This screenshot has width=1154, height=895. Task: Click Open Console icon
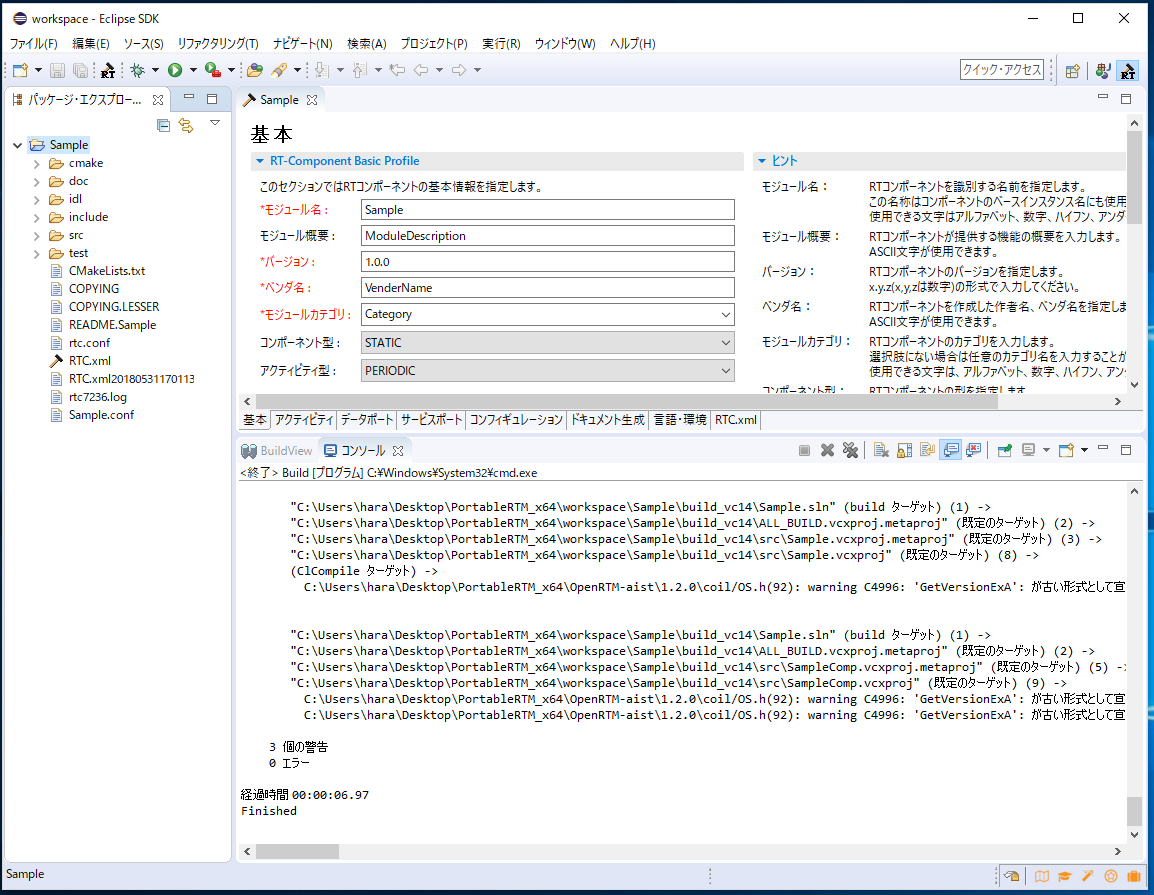pos(1066,450)
